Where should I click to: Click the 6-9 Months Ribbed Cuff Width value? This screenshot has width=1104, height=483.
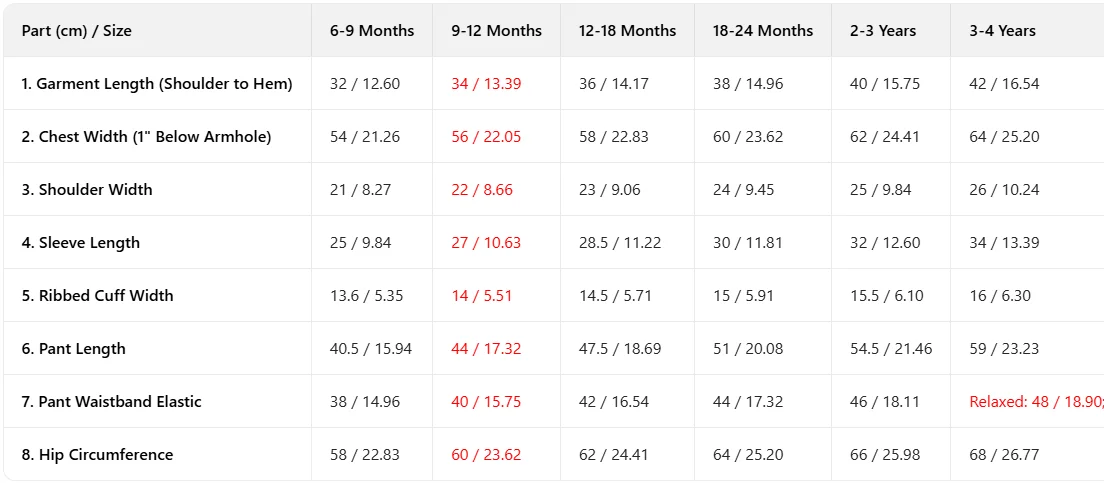point(365,296)
